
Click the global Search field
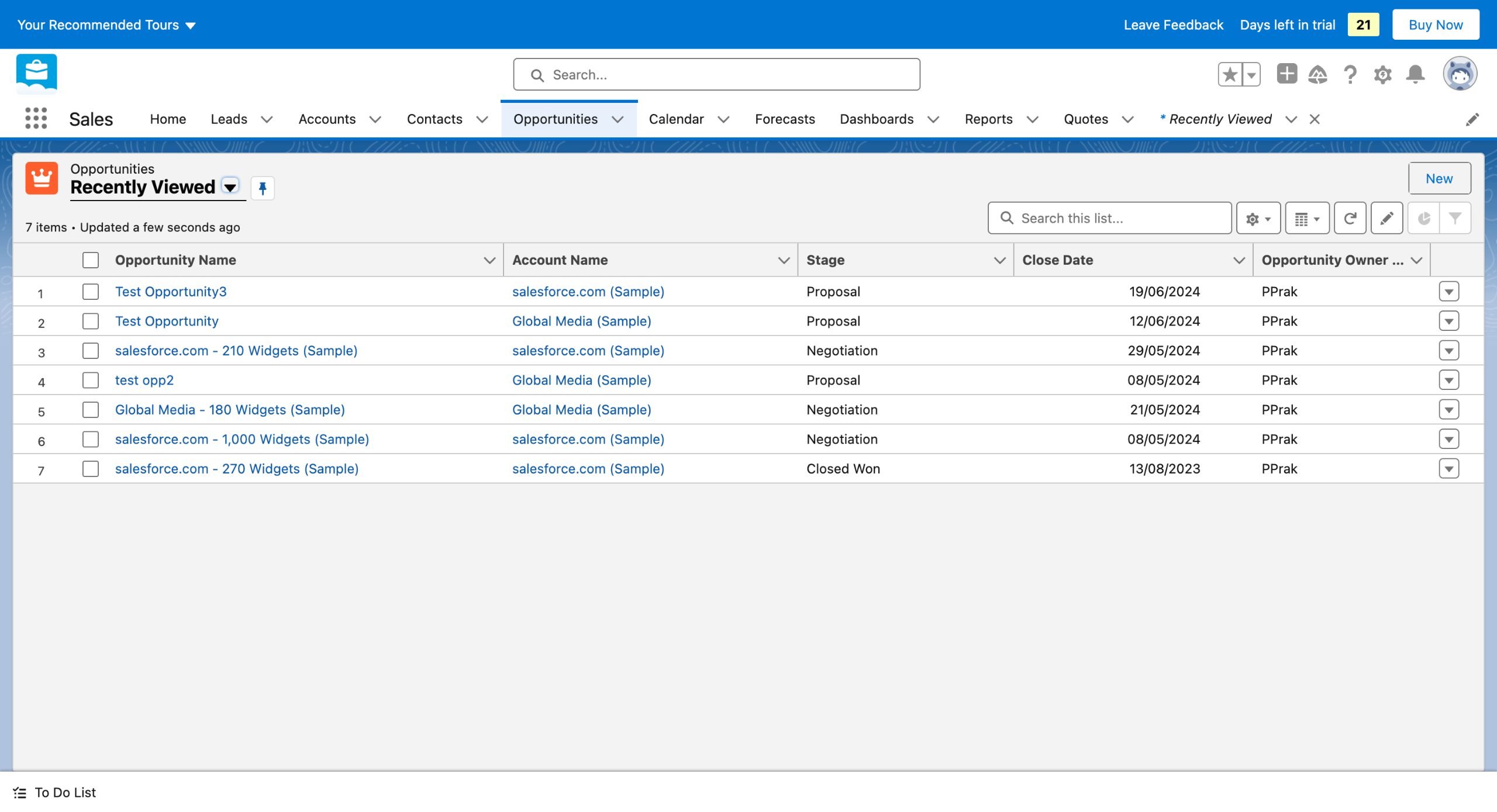pyautogui.click(x=716, y=74)
